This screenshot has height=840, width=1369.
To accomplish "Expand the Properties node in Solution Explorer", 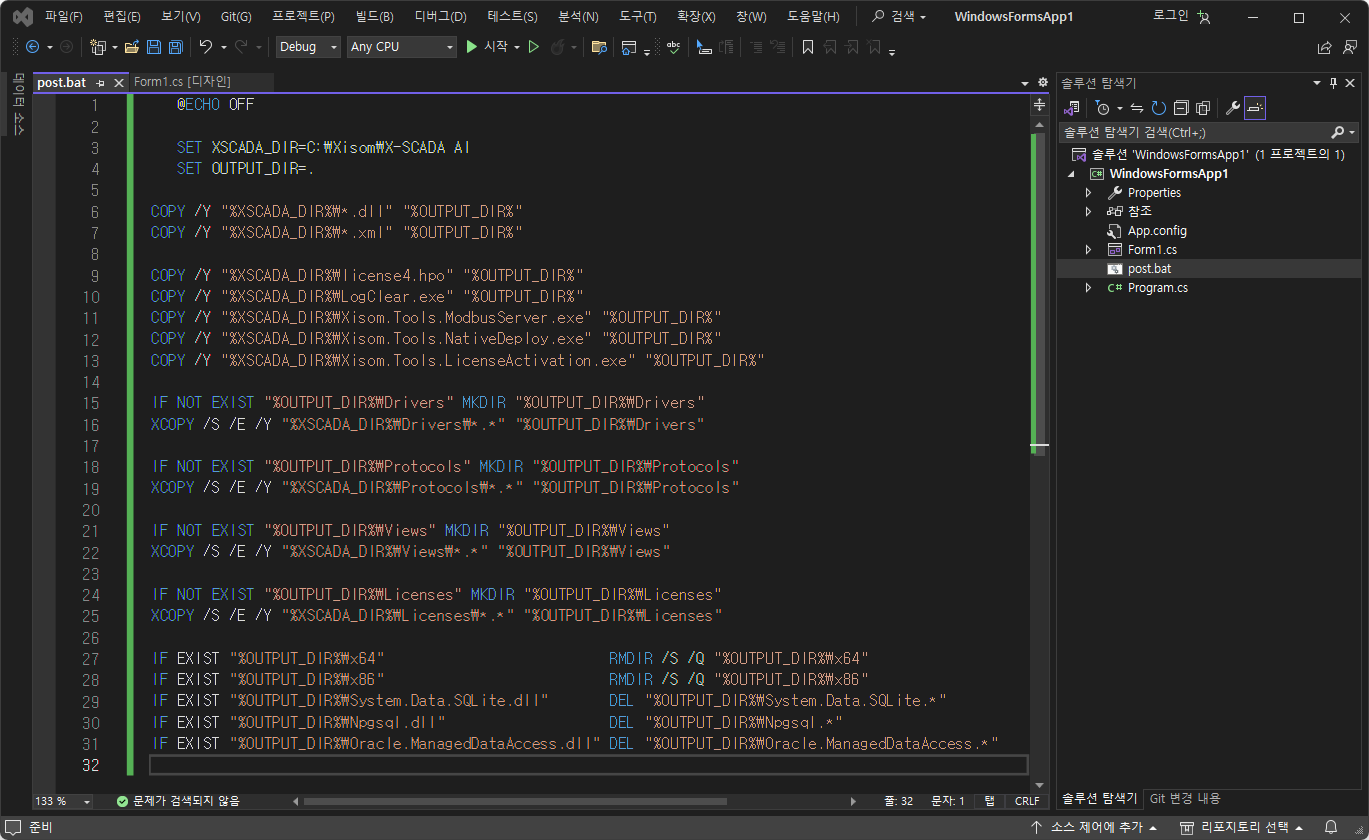I will [x=1088, y=192].
